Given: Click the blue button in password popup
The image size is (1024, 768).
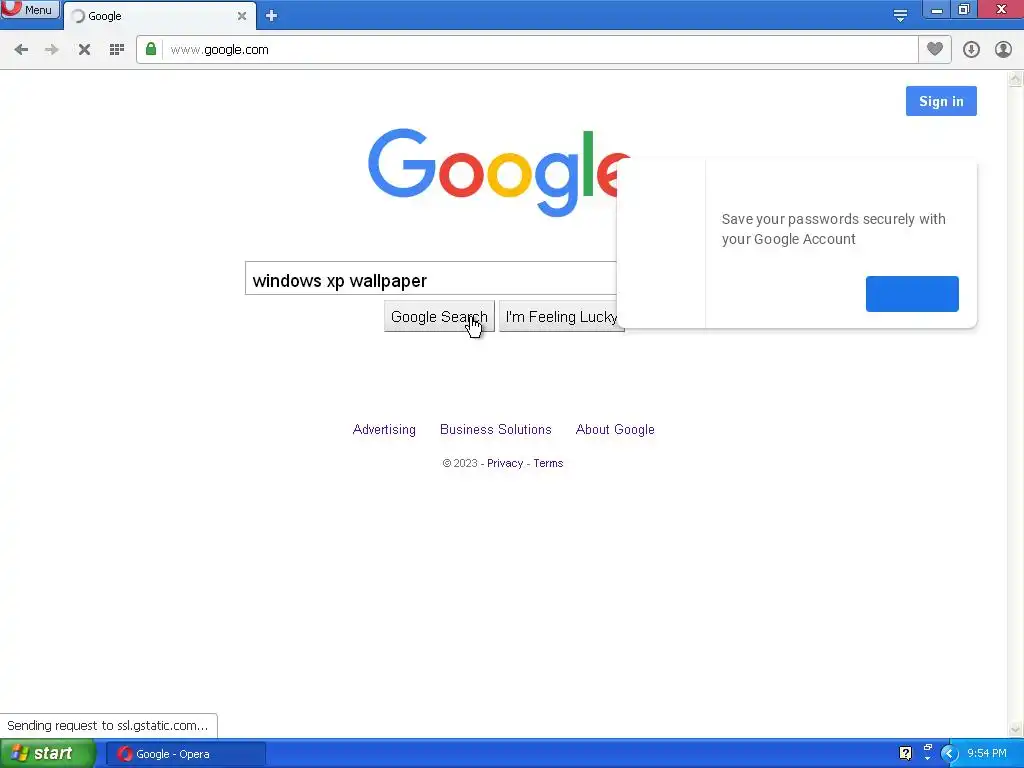Looking at the screenshot, I should 912,294.
